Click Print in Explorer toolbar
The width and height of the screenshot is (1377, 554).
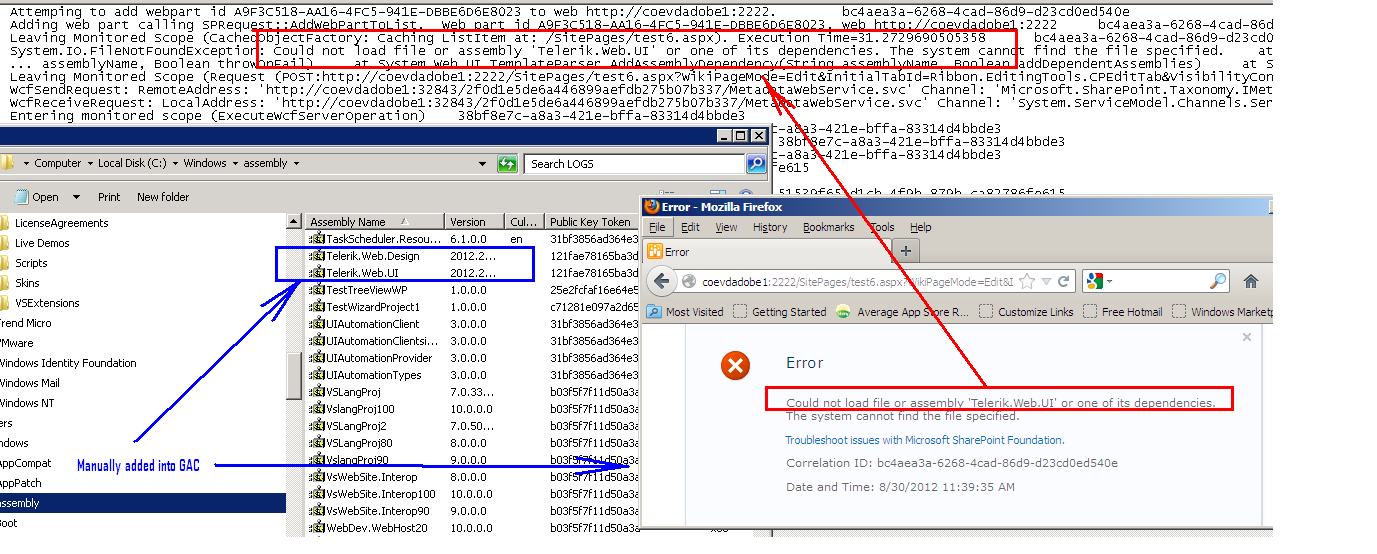109,197
